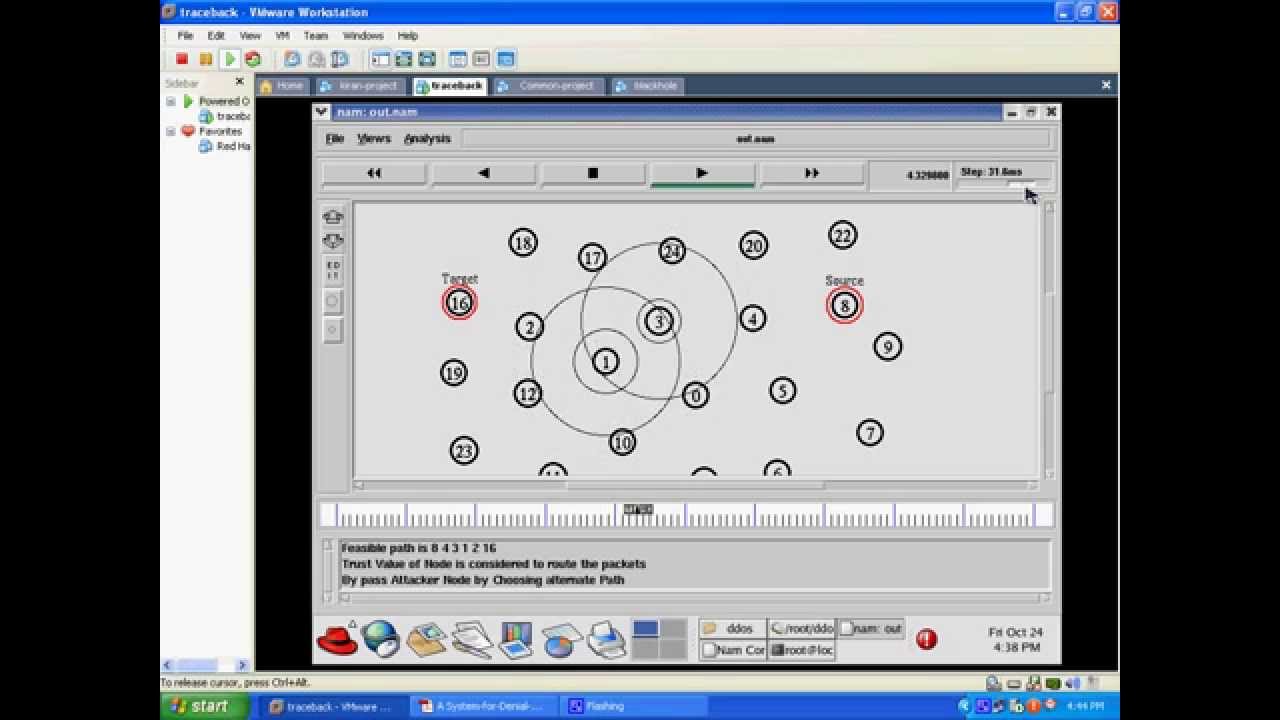Click the Flashing taskbar button
Image resolution: width=1280 pixels, height=720 pixels.
click(634, 706)
